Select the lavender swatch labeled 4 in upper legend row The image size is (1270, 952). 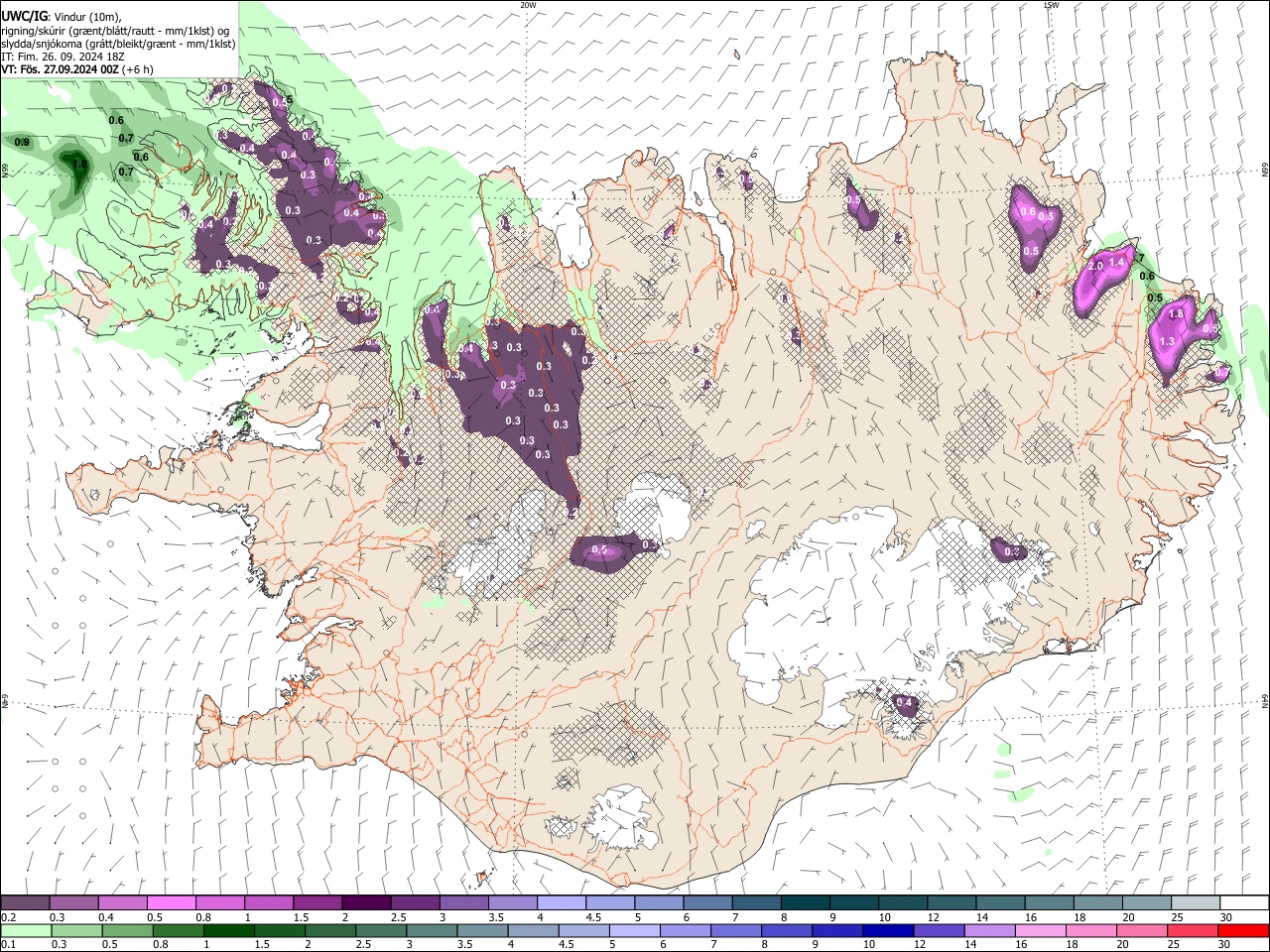point(562,902)
